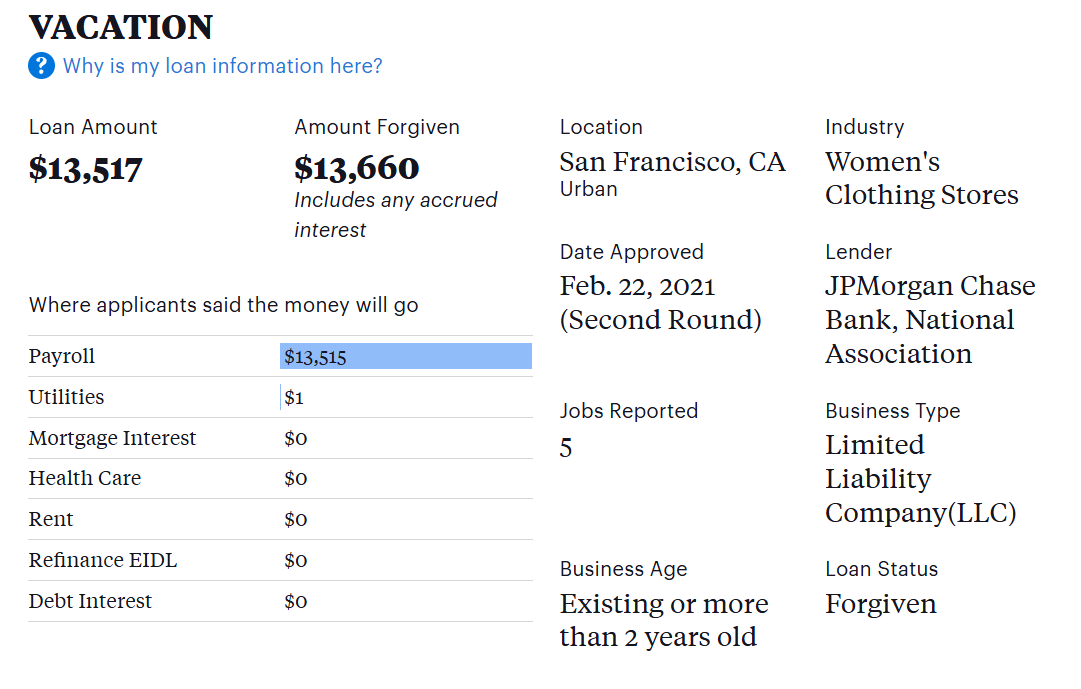
Task: Click the Payroll row label
Action: [62, 357]
